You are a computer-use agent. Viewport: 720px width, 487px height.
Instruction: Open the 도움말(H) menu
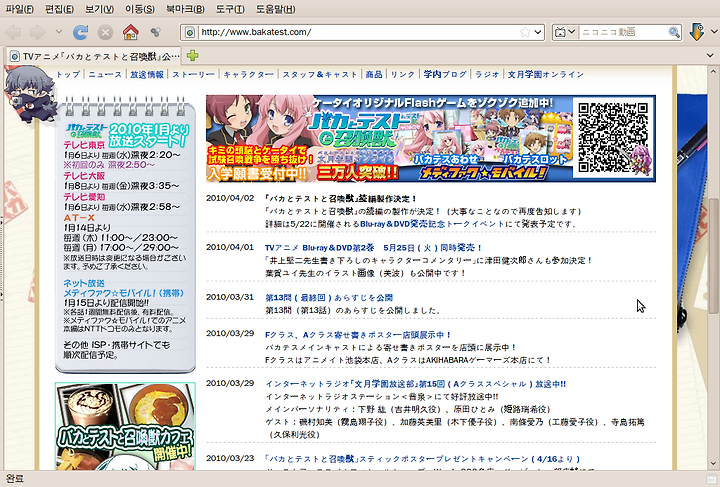(x=276, y=9)
